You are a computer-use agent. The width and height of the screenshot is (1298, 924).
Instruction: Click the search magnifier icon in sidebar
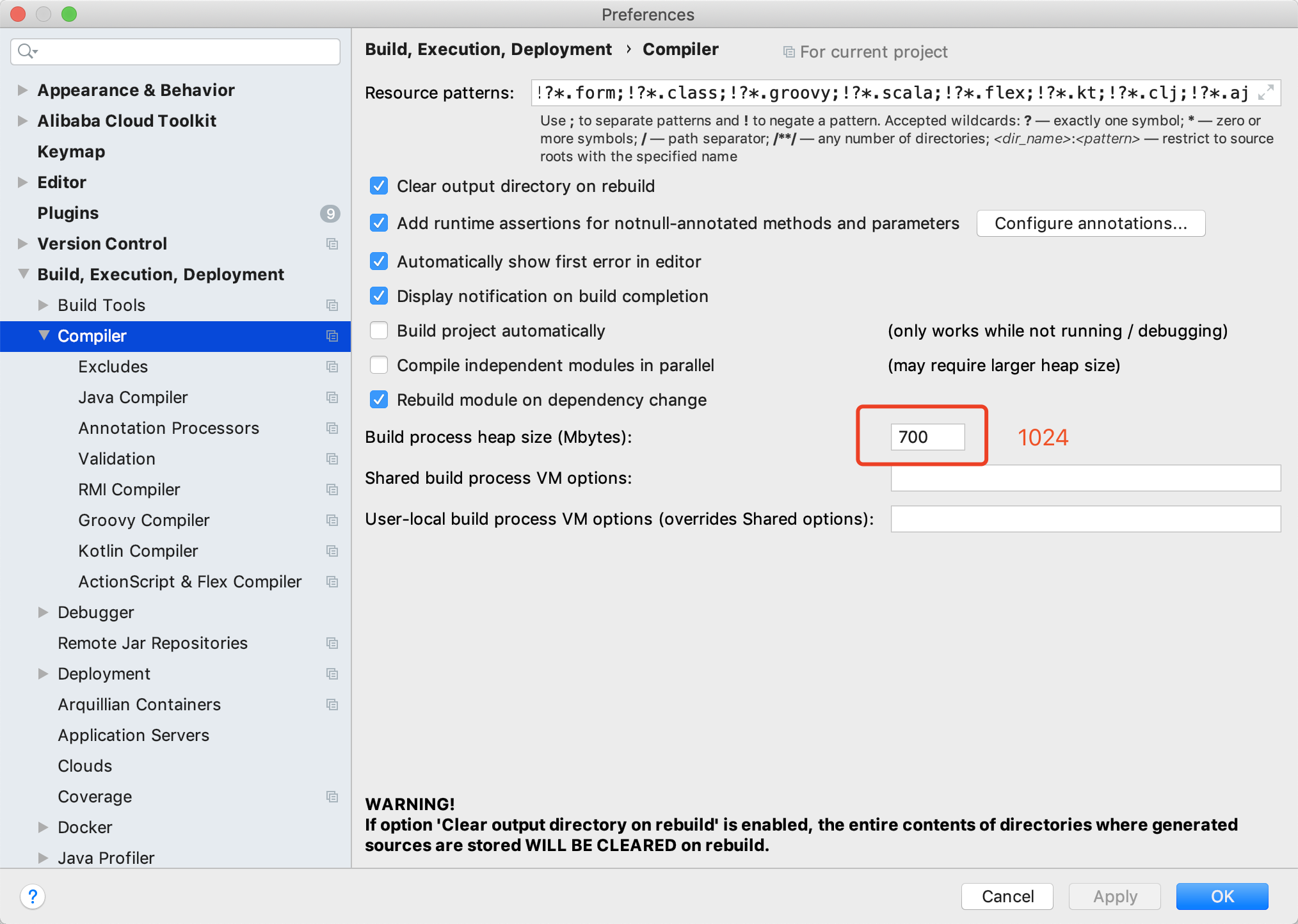pos(26,51)
